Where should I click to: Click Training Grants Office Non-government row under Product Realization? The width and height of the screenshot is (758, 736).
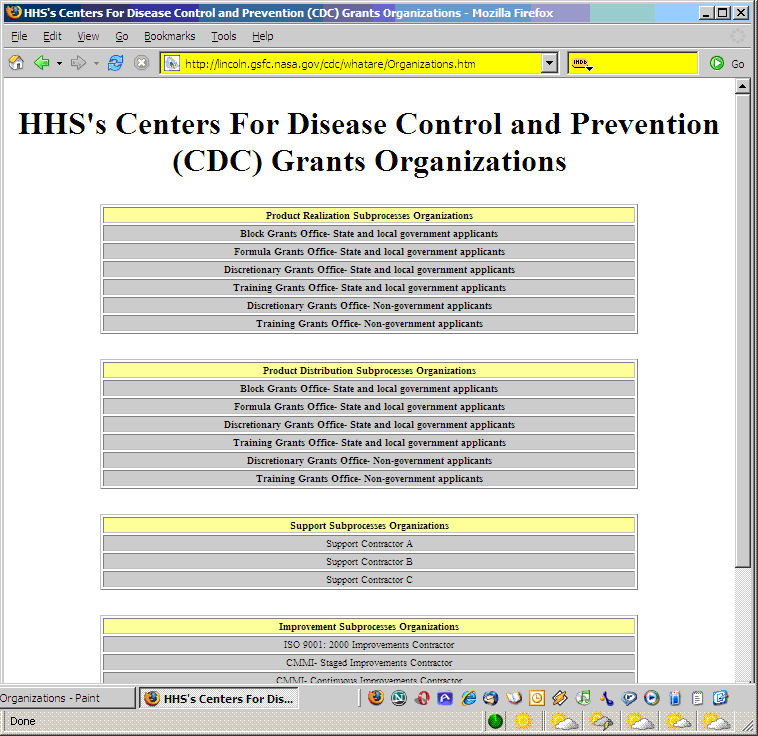[x=369, y=324]
